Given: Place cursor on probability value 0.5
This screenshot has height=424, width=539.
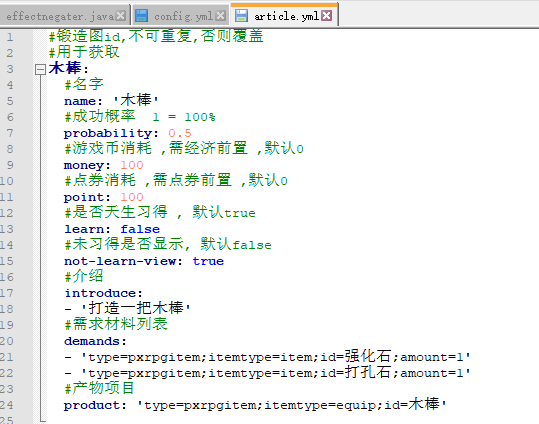Looking at the screenshot, I should point(180,133).
